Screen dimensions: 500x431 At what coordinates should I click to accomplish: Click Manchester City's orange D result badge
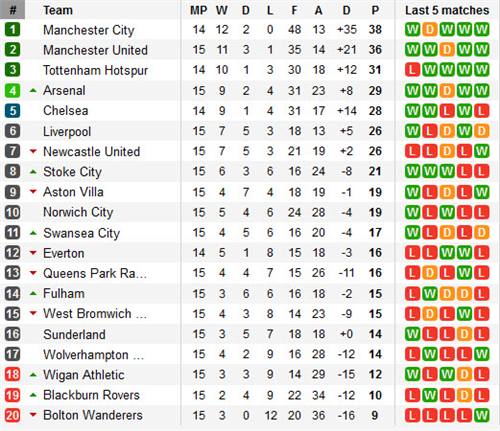430,29
